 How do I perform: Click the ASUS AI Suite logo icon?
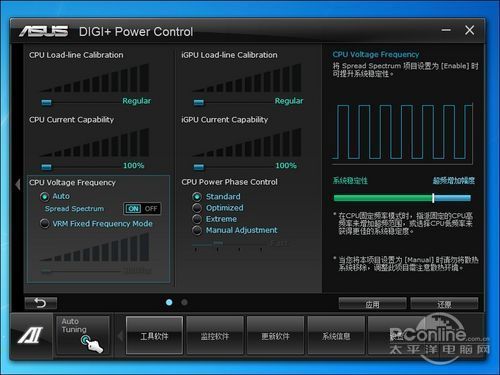point(31,335)
